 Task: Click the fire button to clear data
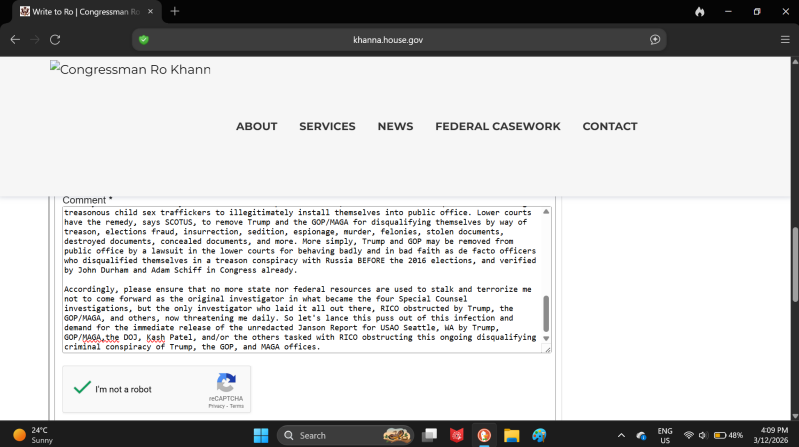pyautogui.click(x=700, y=12)
